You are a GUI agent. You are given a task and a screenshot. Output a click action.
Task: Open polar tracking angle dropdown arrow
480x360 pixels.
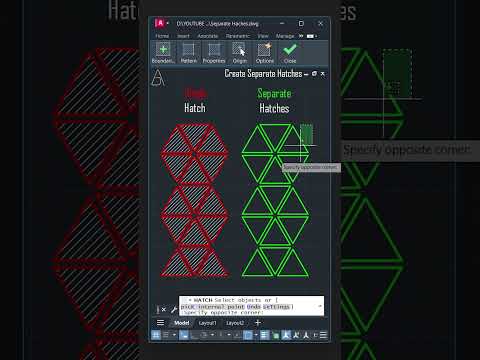tap(212, 335)
